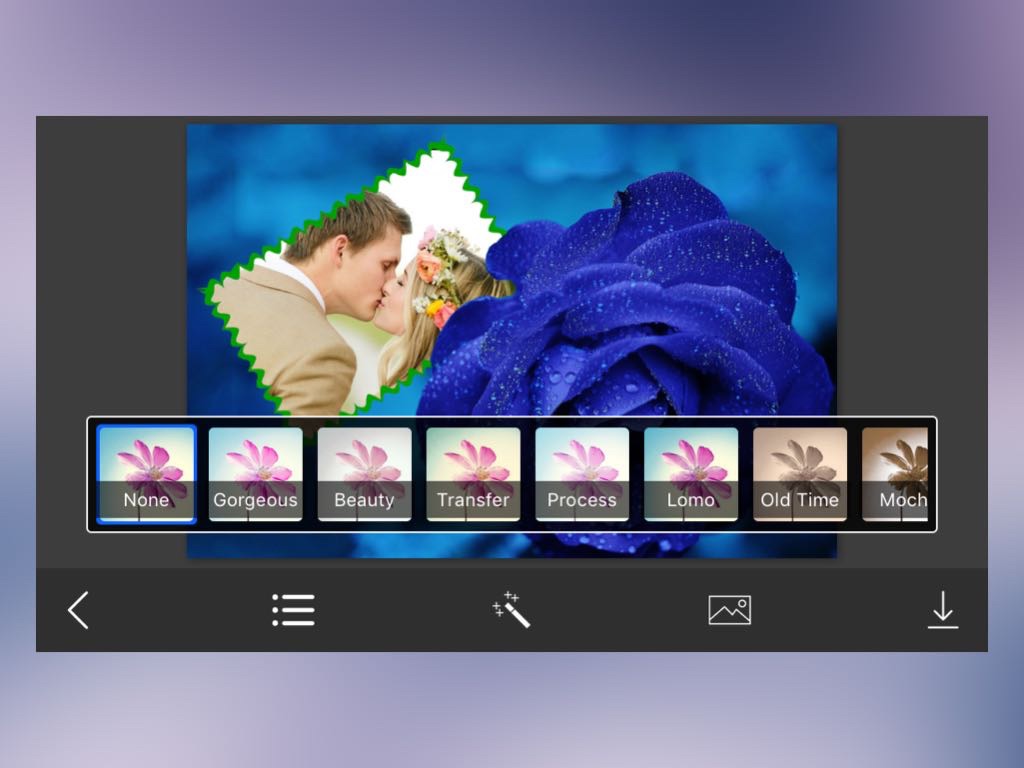Select the magic wand effects icon
Screen dimensions: 1024x768
[x=511, y=610]
